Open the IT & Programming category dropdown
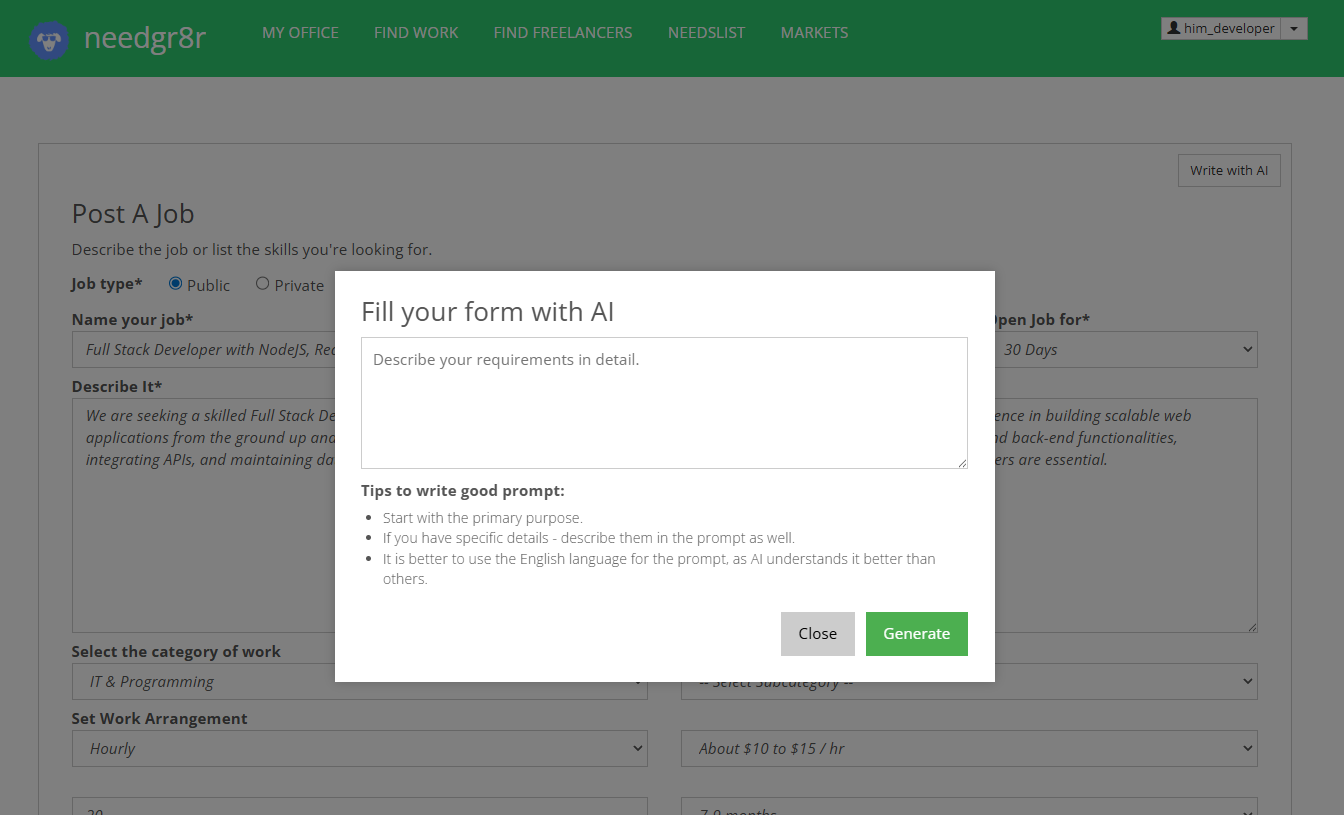The width and height of the screenshot is (1344, 815). tap(360, 681)
